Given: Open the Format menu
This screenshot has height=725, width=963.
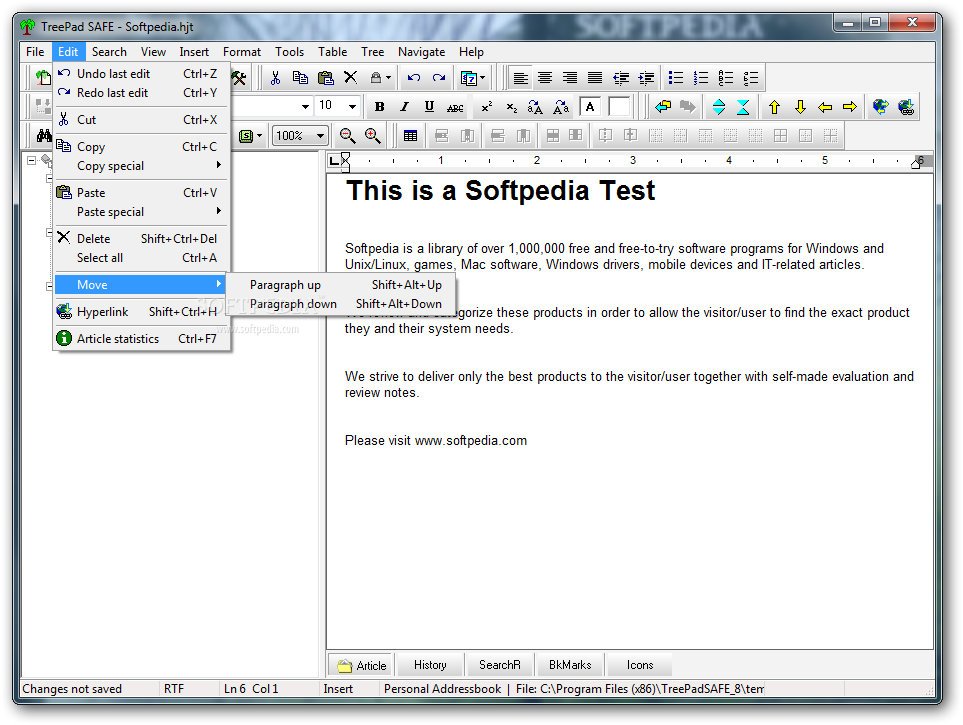Looking at the screenshot, I should pos(241,52).
